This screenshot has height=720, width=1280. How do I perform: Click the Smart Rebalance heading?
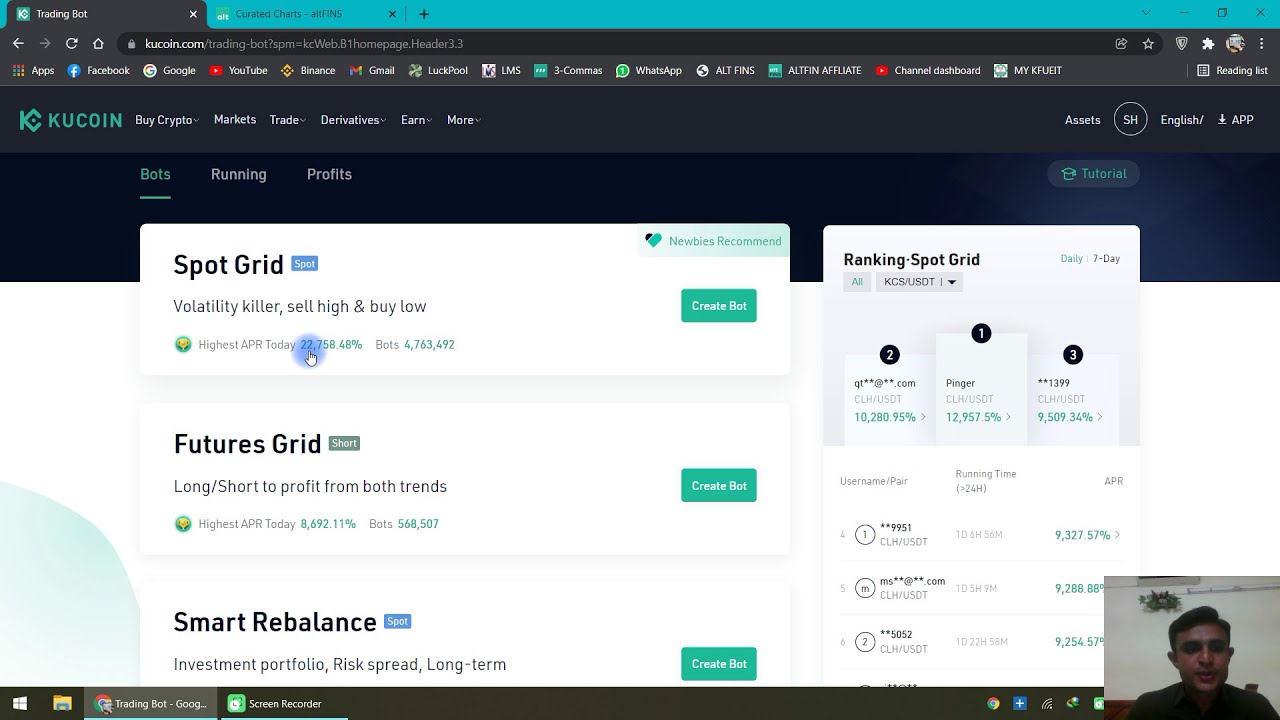[275, 622]
